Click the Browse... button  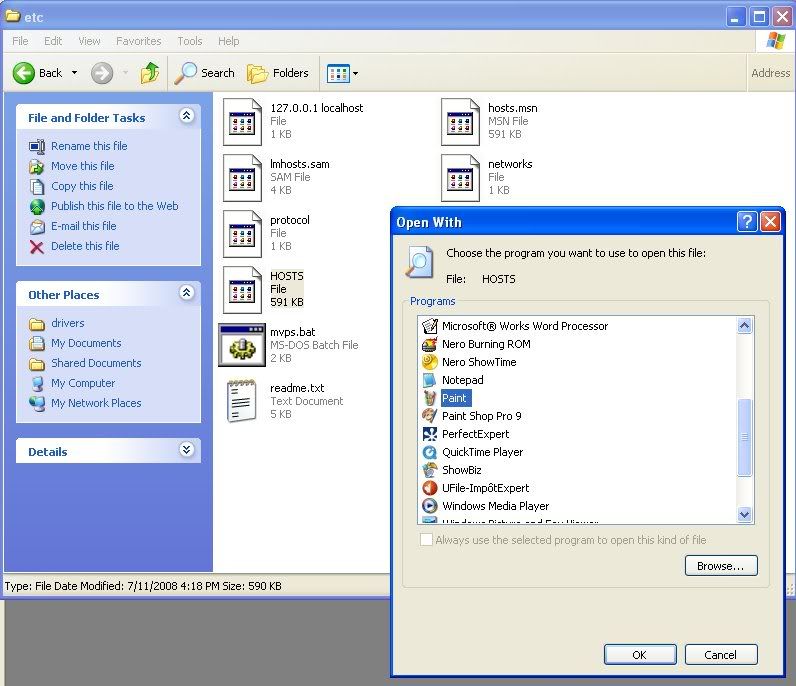720,566
